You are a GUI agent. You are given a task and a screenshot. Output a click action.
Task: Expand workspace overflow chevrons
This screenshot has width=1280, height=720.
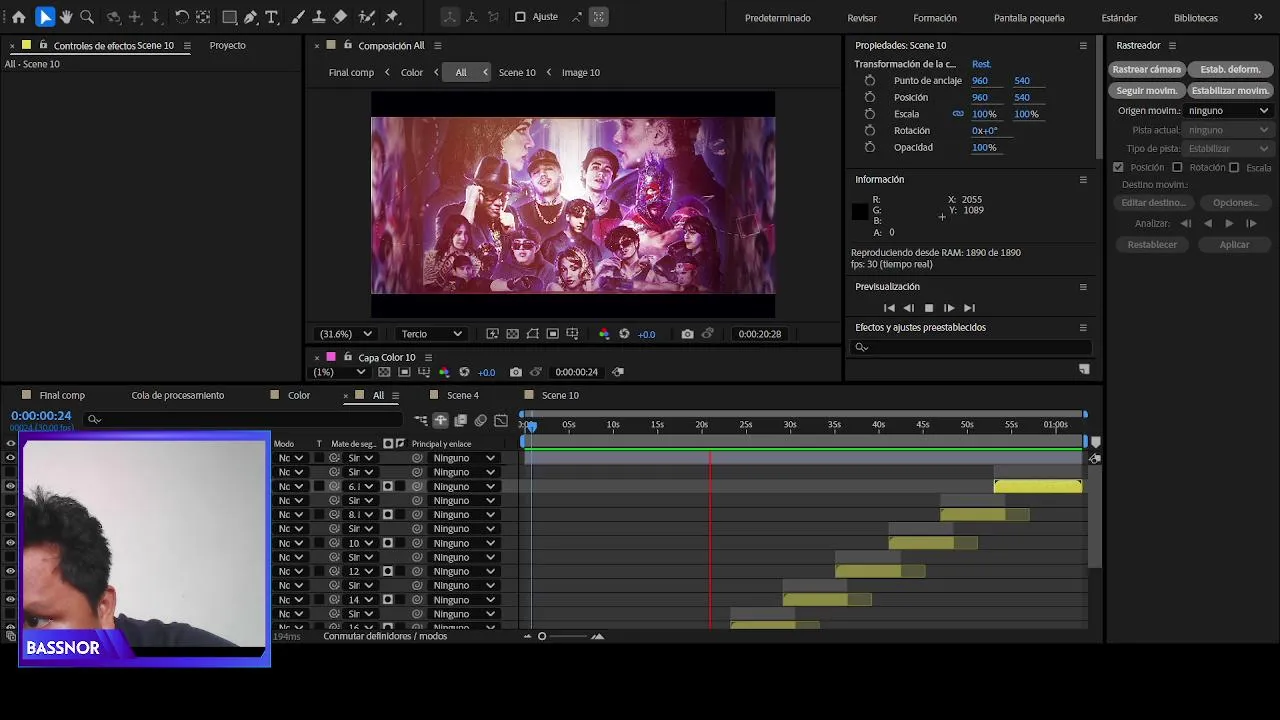(x=1258, y=17)
